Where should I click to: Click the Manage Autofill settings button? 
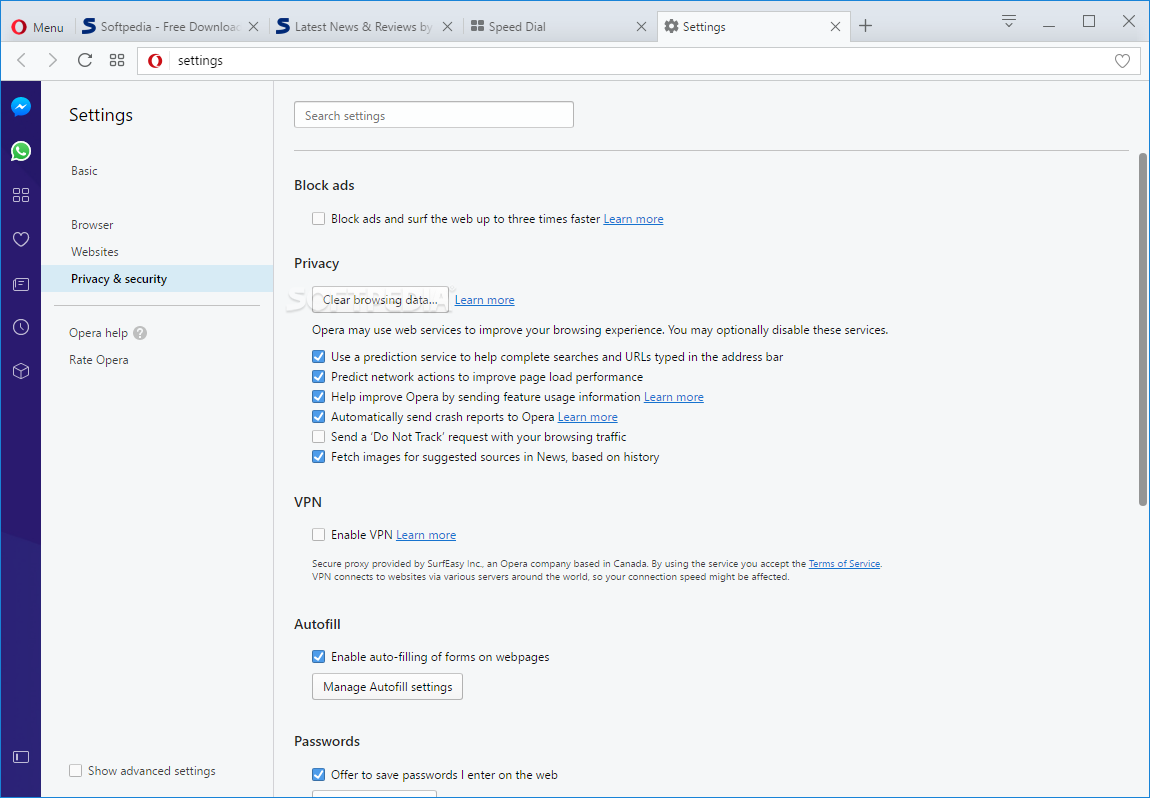point(387,687)
